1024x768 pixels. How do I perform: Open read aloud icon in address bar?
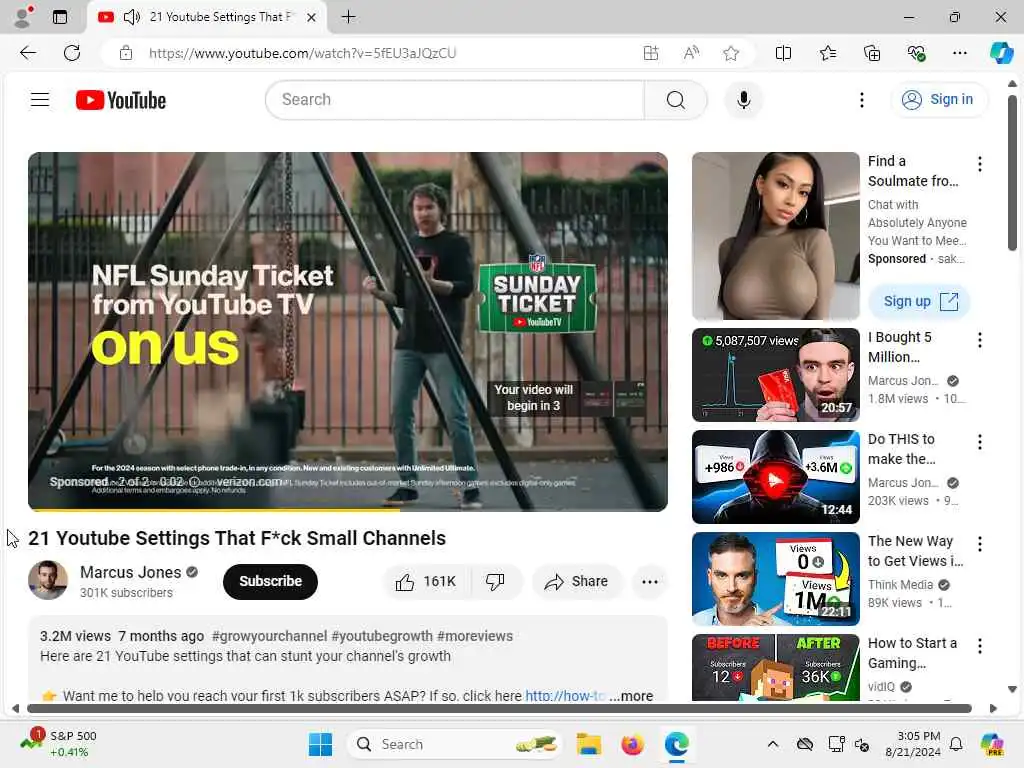coord(691,53)
